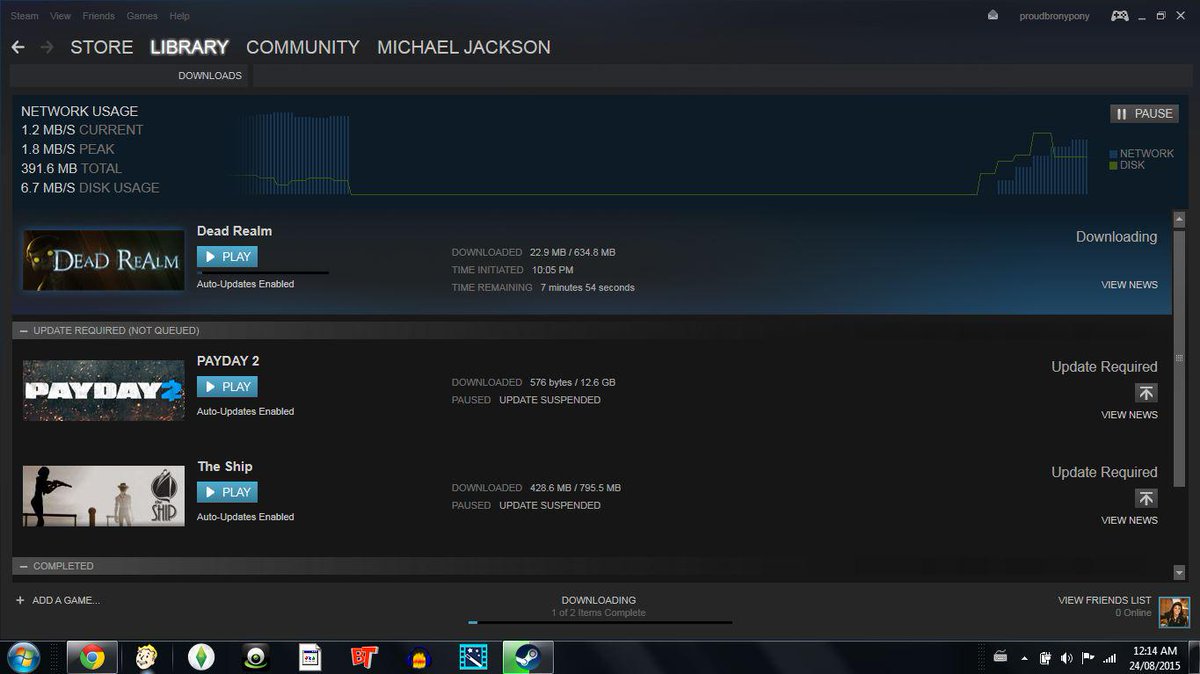
Task: Open the BT application on taskbar
Action: click(364, 657)
